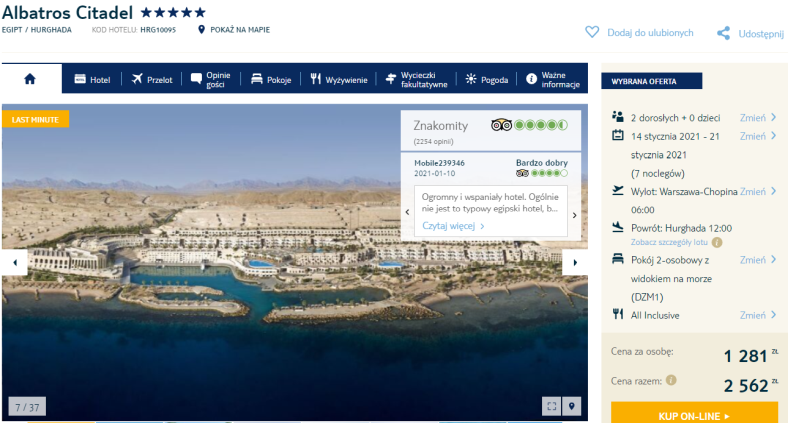
Task: Open the Wycieczki fakultatywne tab
Action: (416, 80)
